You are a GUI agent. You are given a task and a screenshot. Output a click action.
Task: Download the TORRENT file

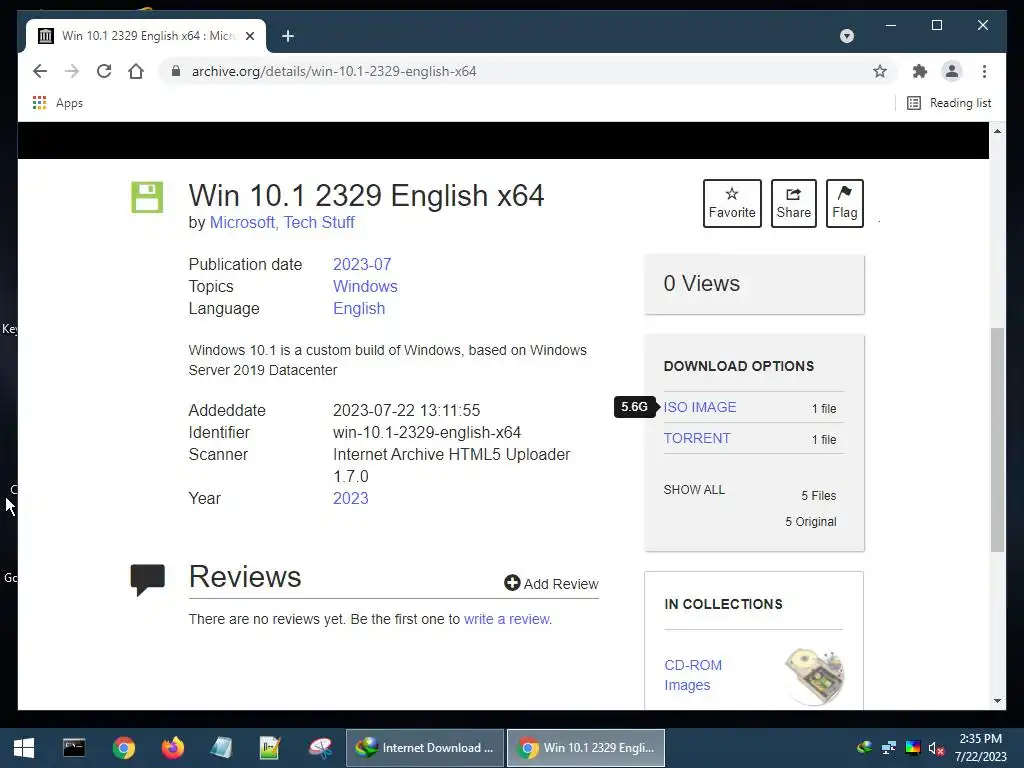[697, 438]
